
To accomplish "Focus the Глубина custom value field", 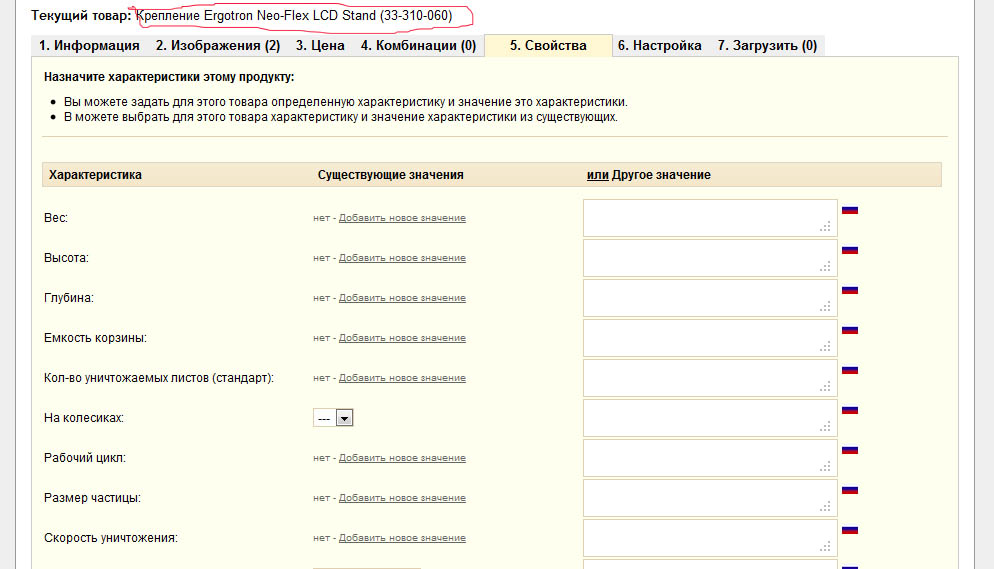I will (710, 298).
